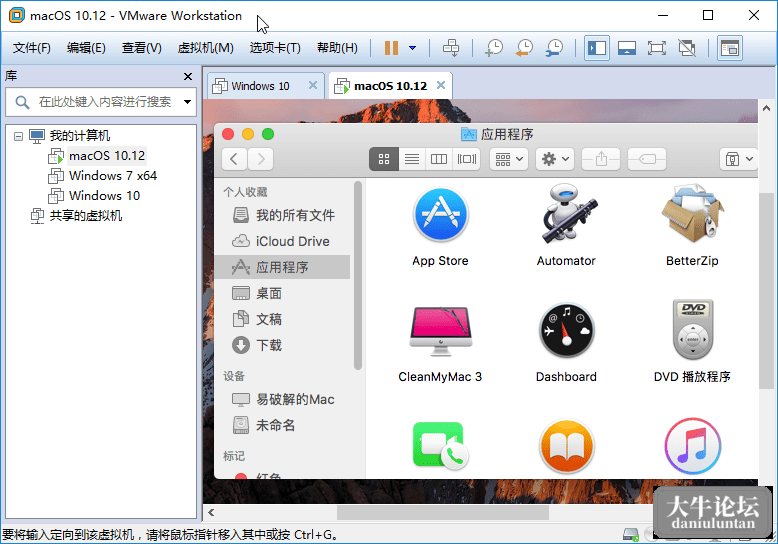The height and width of the screenshot is (544, 778).
Task: Launch the BetterZip app icon
Action: point(692,214)
